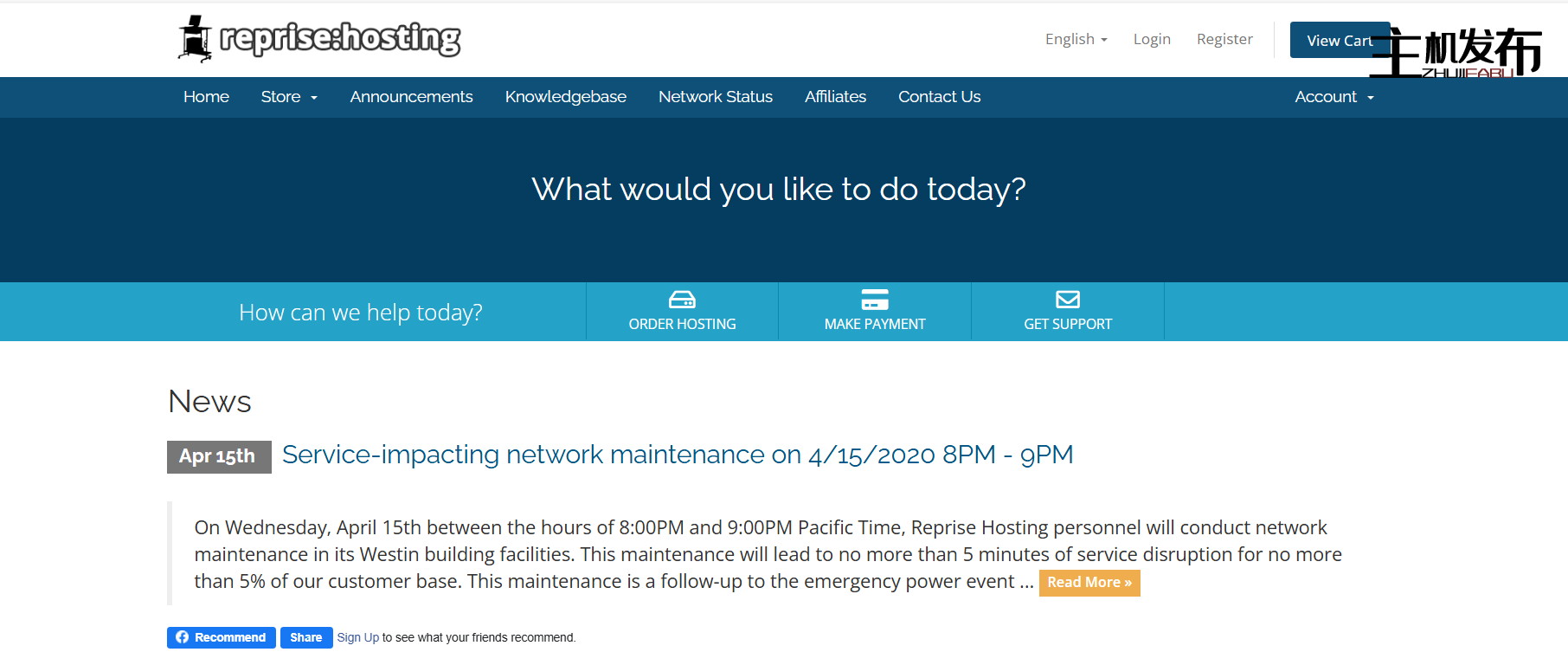
Task: Click the Facebook Recommend button
Action: 222,637
